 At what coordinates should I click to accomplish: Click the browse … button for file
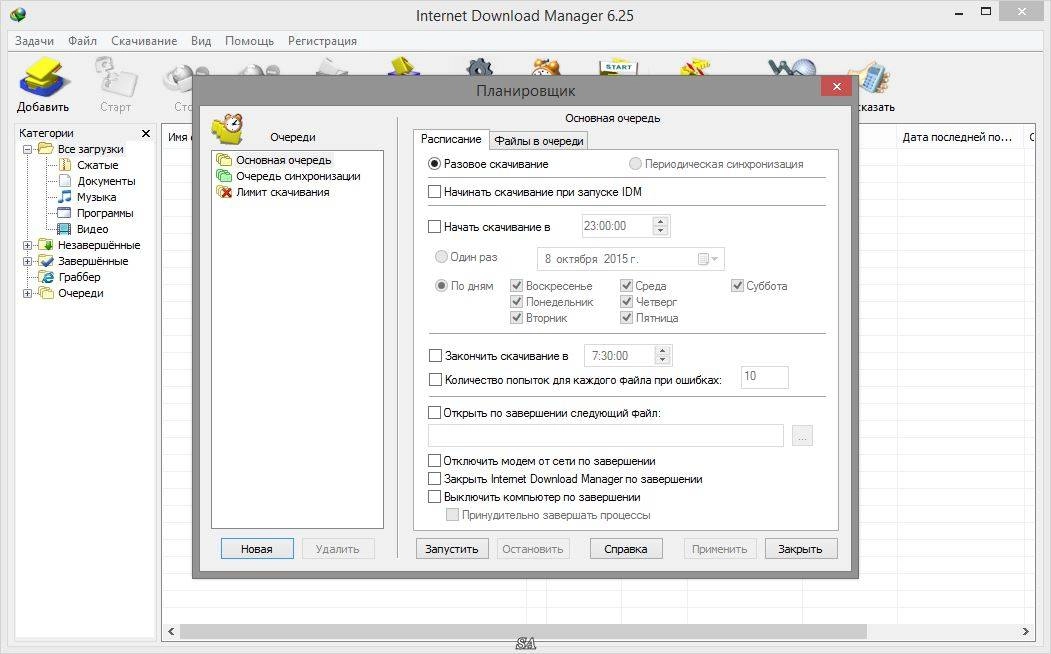[x=802, y=436]
